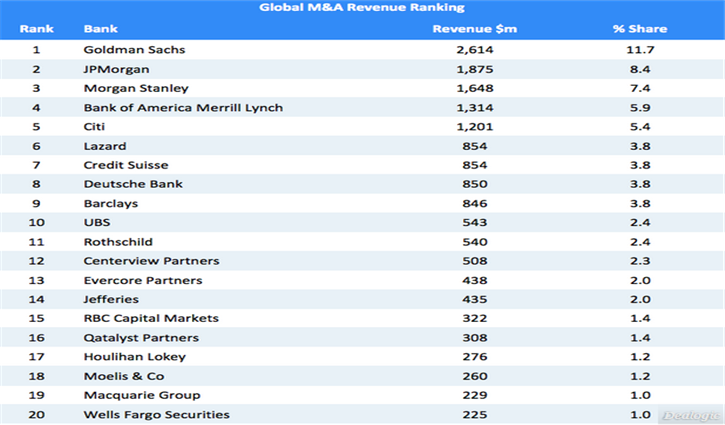Screen dimensions: 725x425
Task: Click the 'Revenue $m' column header
Action: [474, 29]
